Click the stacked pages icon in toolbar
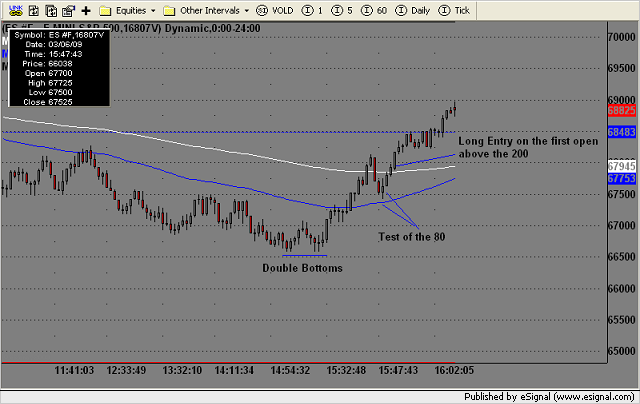 pyautogui.click(x=51, y=11)
